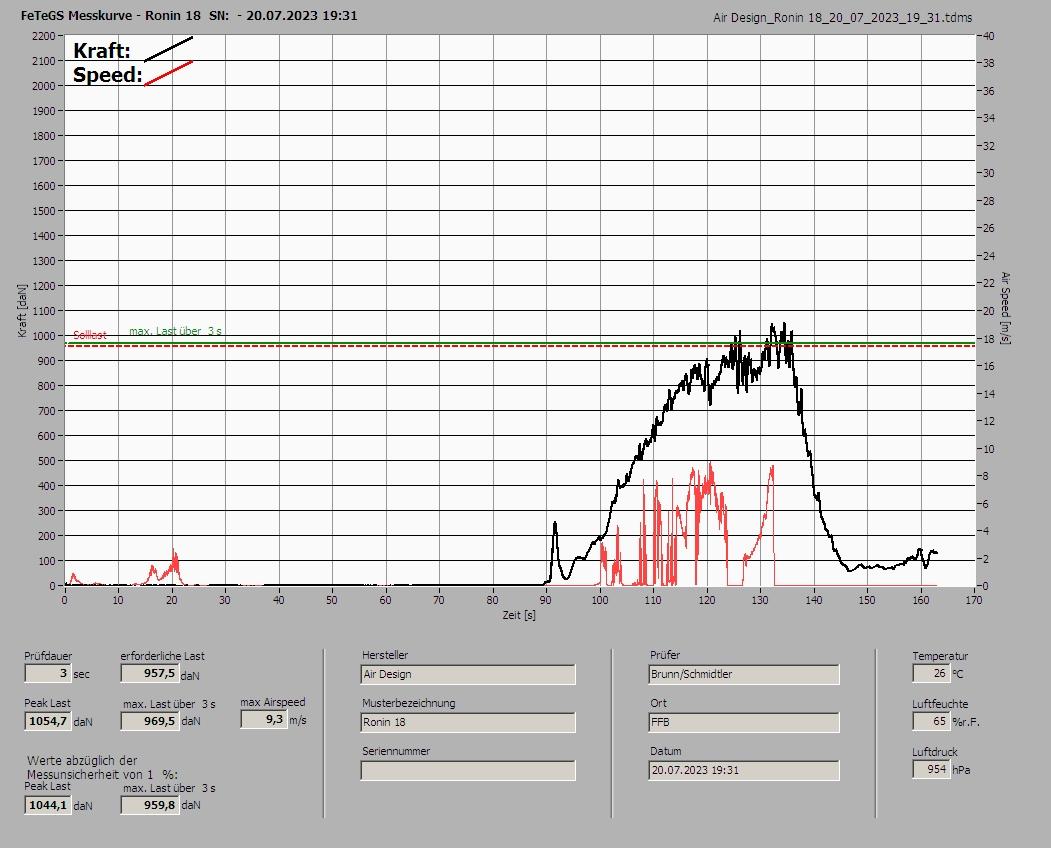Click the Prüfdauer value field showing 3
The height and width of the screenshot is (848, 1051).
(48, 673)
